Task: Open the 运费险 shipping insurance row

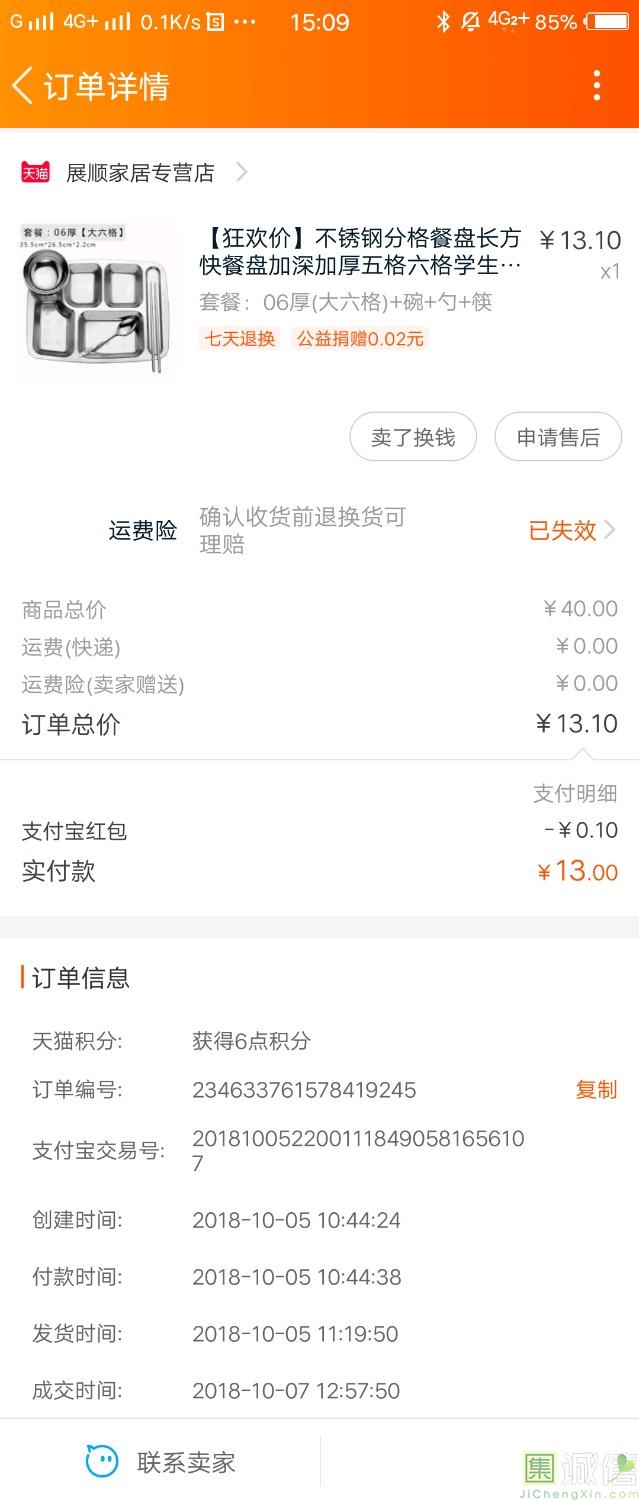Action: 142,530
